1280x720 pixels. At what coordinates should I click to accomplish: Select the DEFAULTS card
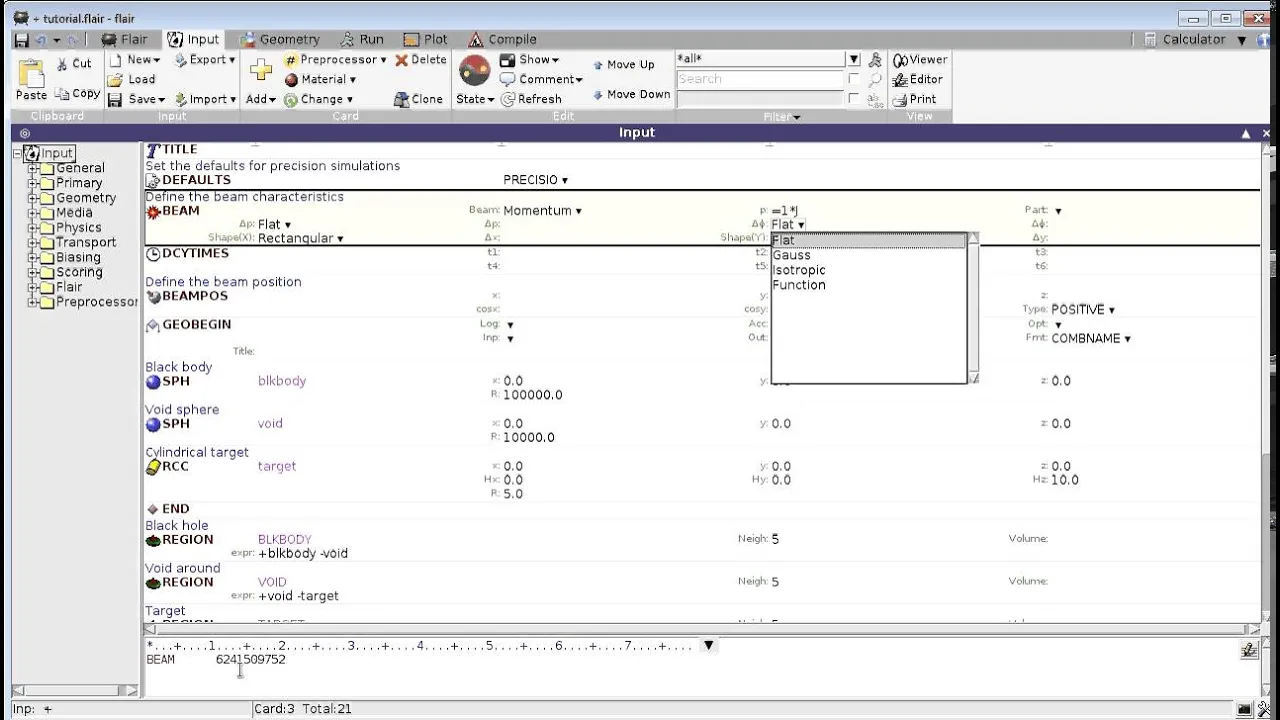click(188, 180)
